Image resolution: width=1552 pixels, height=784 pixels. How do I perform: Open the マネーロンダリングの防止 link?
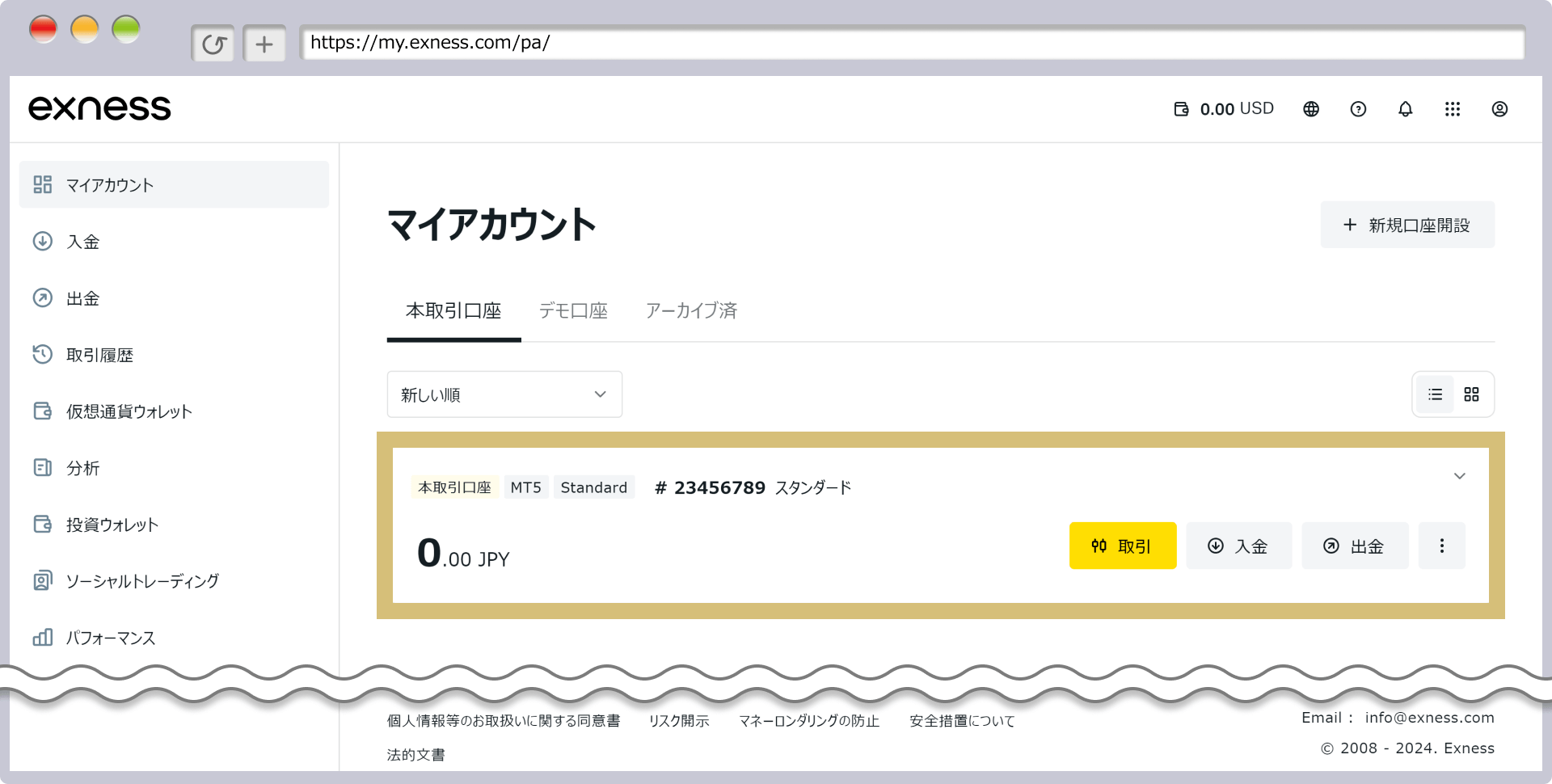[809, 721]
